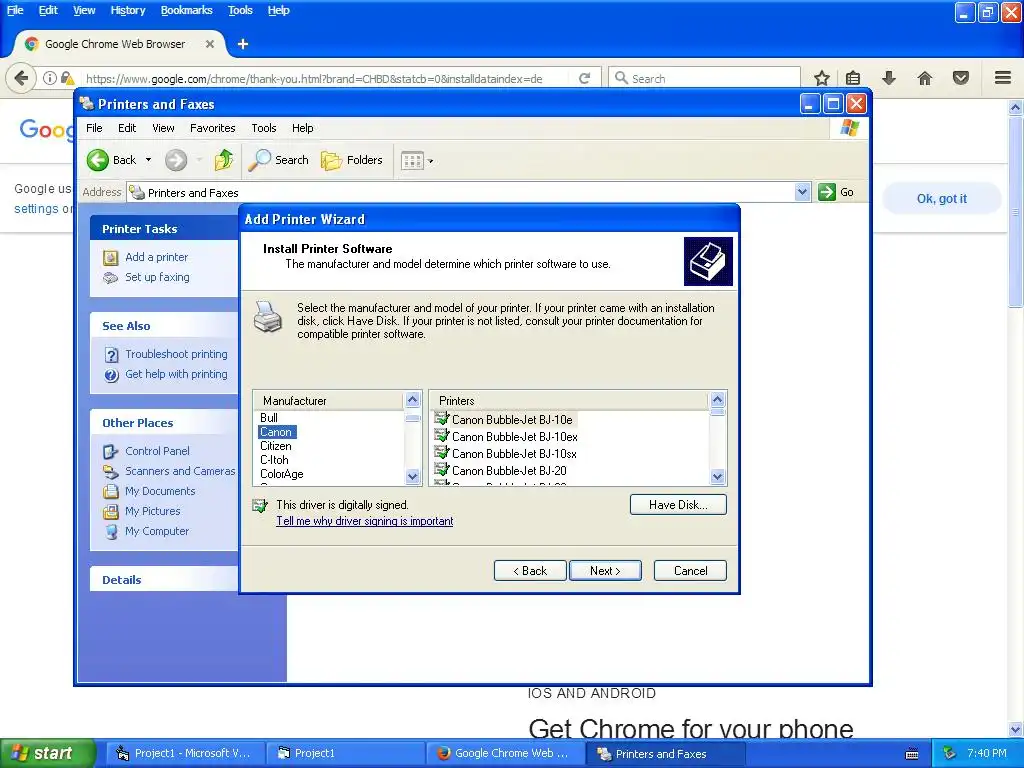Cancel the Add Printer Wizard
Viewport: 1024px width, 768px height.
(690, 571)
